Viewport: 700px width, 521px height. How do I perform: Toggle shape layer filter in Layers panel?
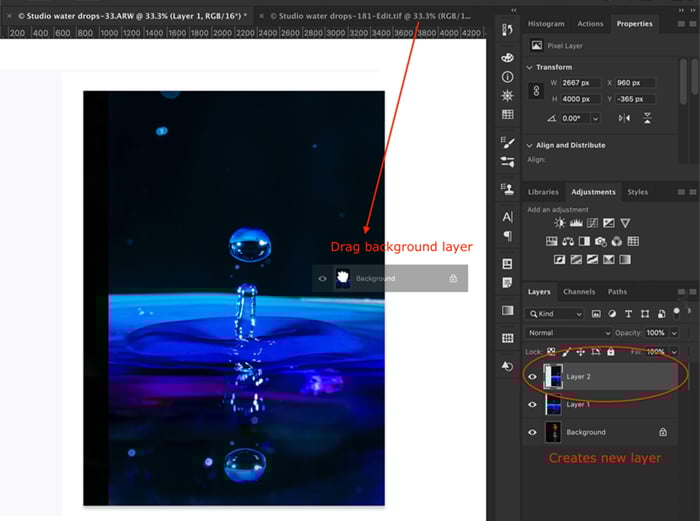point(645,314)
